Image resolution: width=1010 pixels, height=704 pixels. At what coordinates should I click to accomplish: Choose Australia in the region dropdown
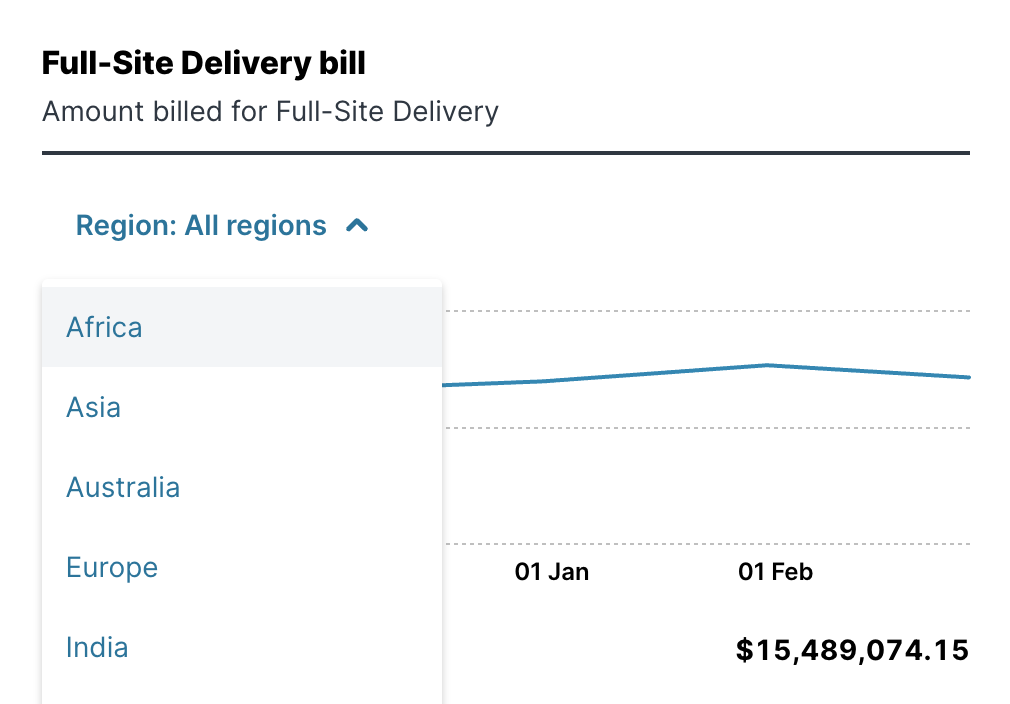click(123, 487)
